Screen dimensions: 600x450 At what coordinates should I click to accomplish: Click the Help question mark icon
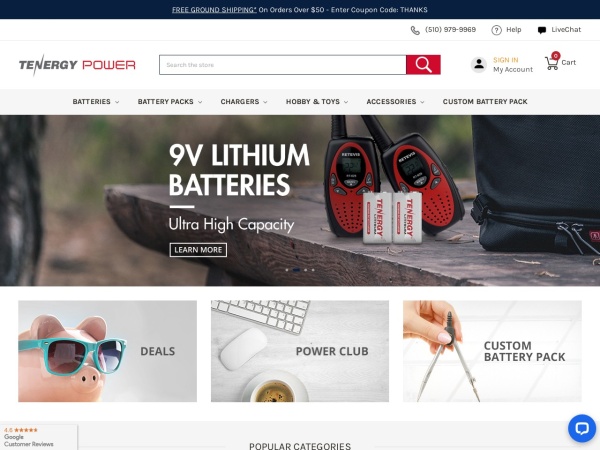[496, 30]
